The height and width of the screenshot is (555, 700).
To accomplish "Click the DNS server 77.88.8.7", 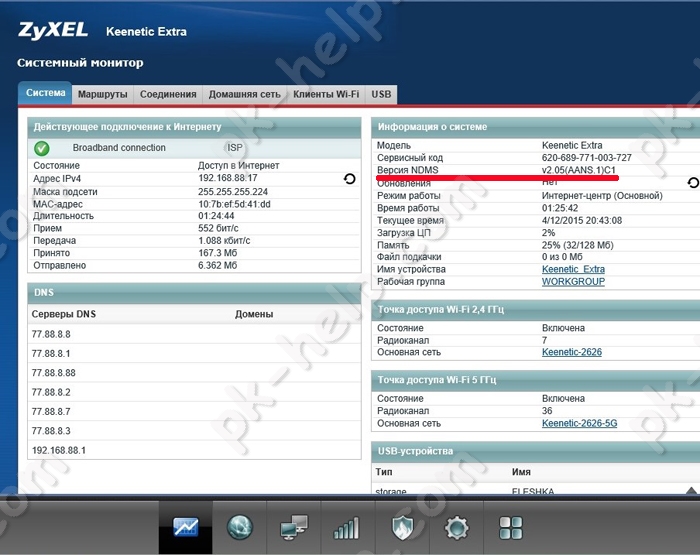I will 51,411.
